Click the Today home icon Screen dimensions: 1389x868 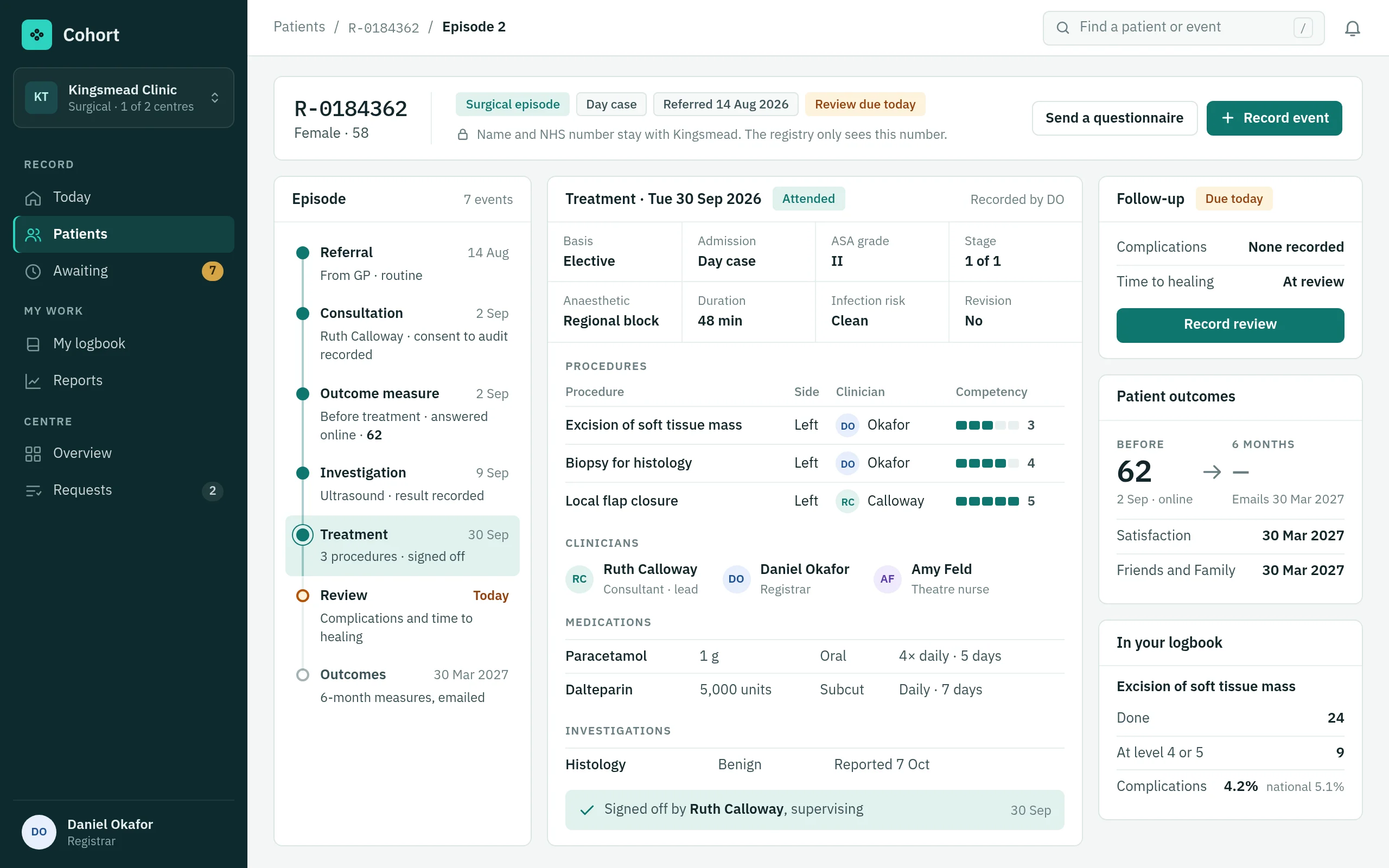(x=33, y=197)
